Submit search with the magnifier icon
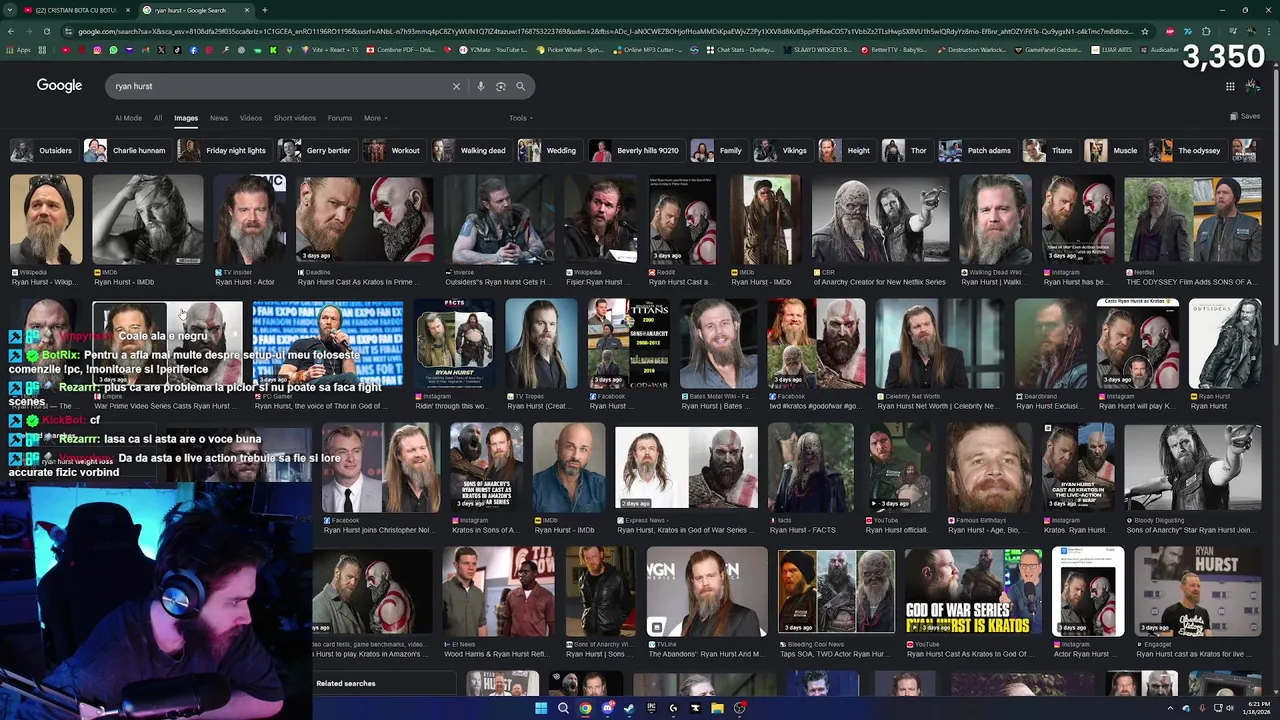 (520, 86)
